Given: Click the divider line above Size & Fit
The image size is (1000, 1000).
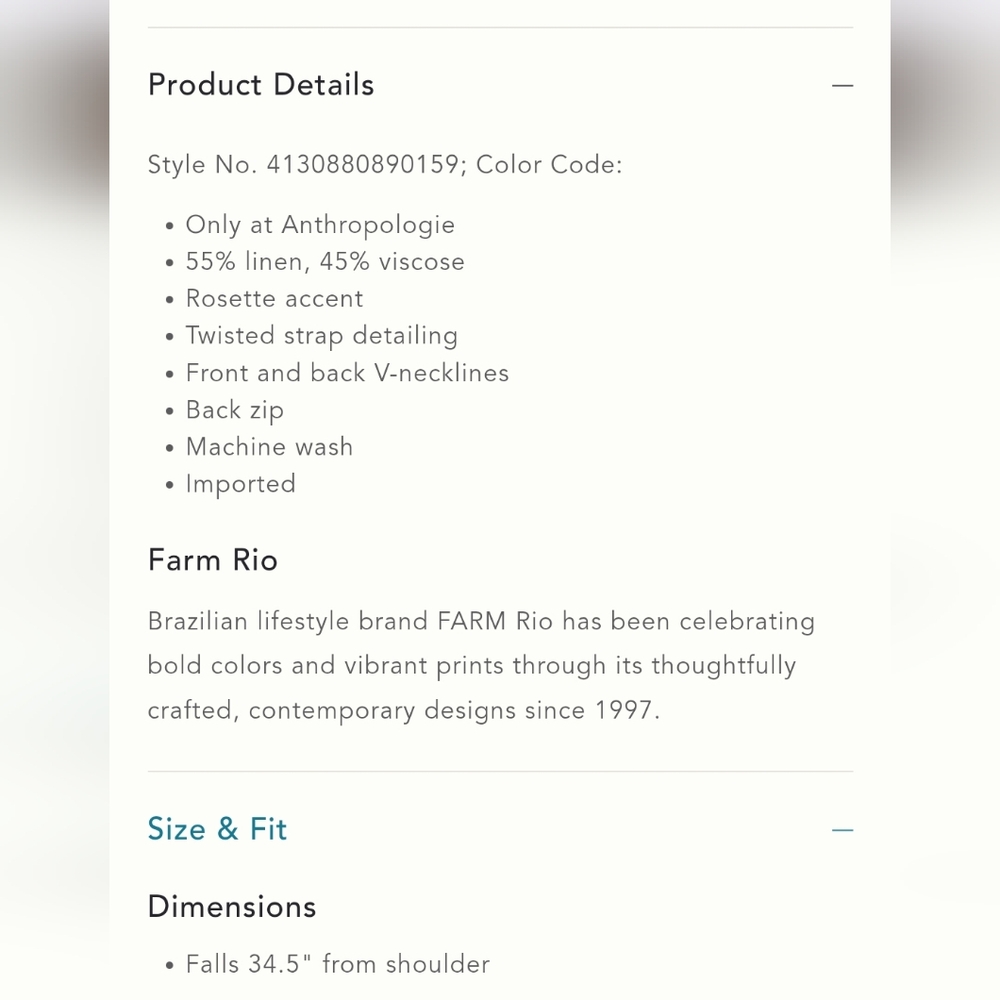Looking at the screenshot, I should point(500,772).
